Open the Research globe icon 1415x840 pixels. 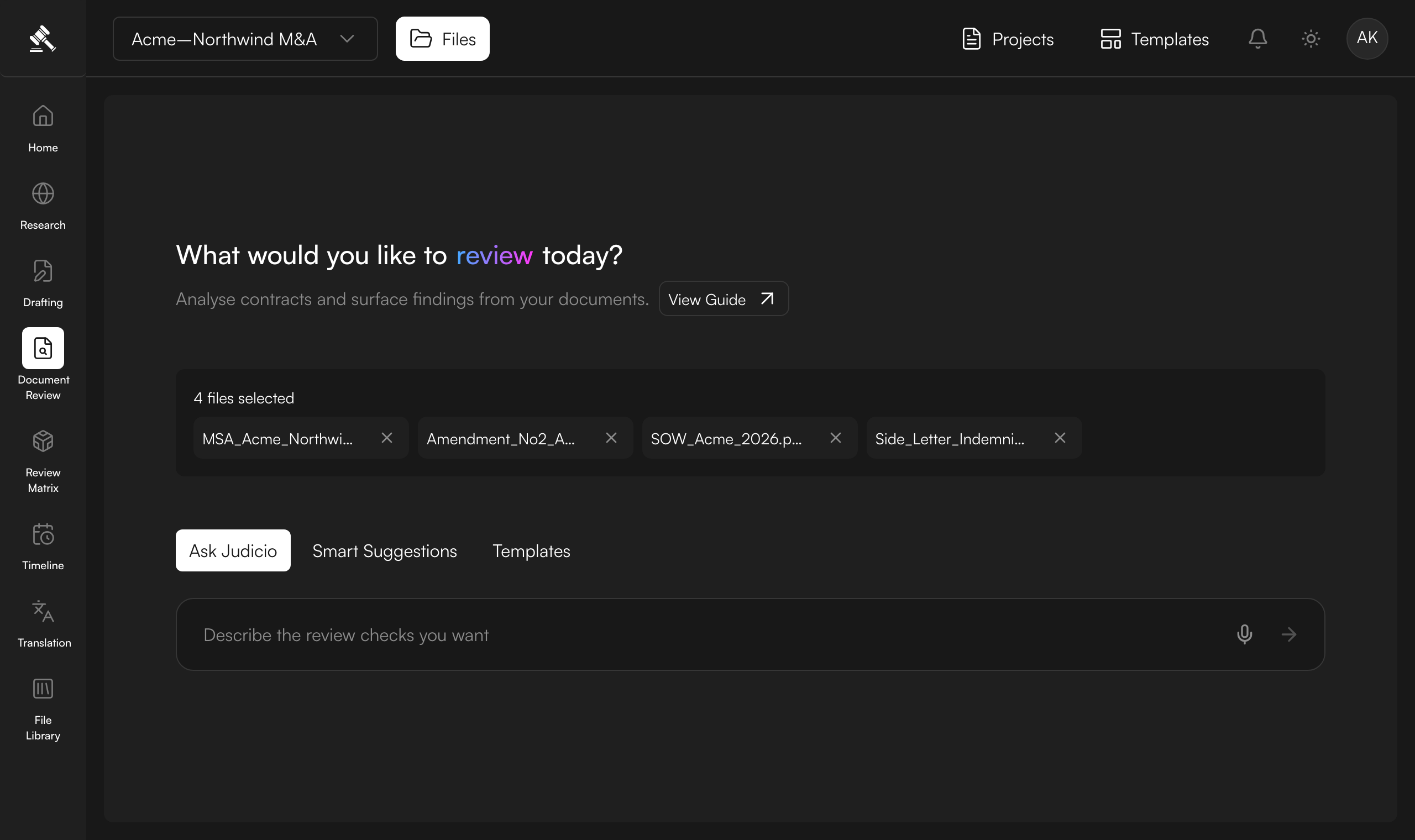coord(43,193)
